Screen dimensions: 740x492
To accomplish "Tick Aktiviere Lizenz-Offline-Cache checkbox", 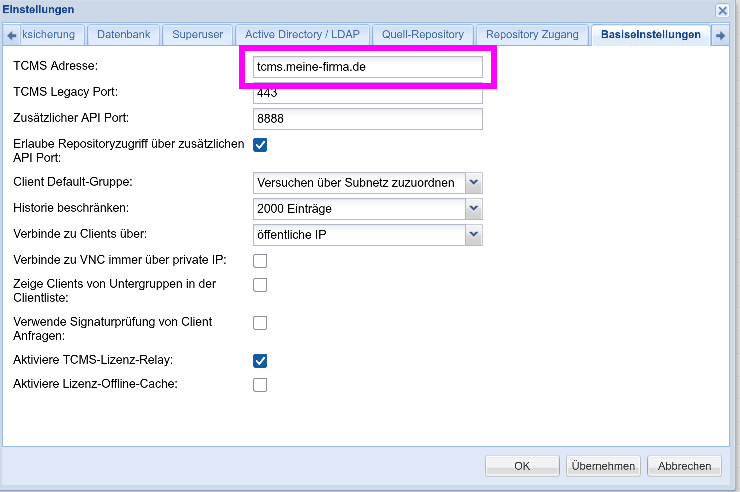I will [260, 385].
